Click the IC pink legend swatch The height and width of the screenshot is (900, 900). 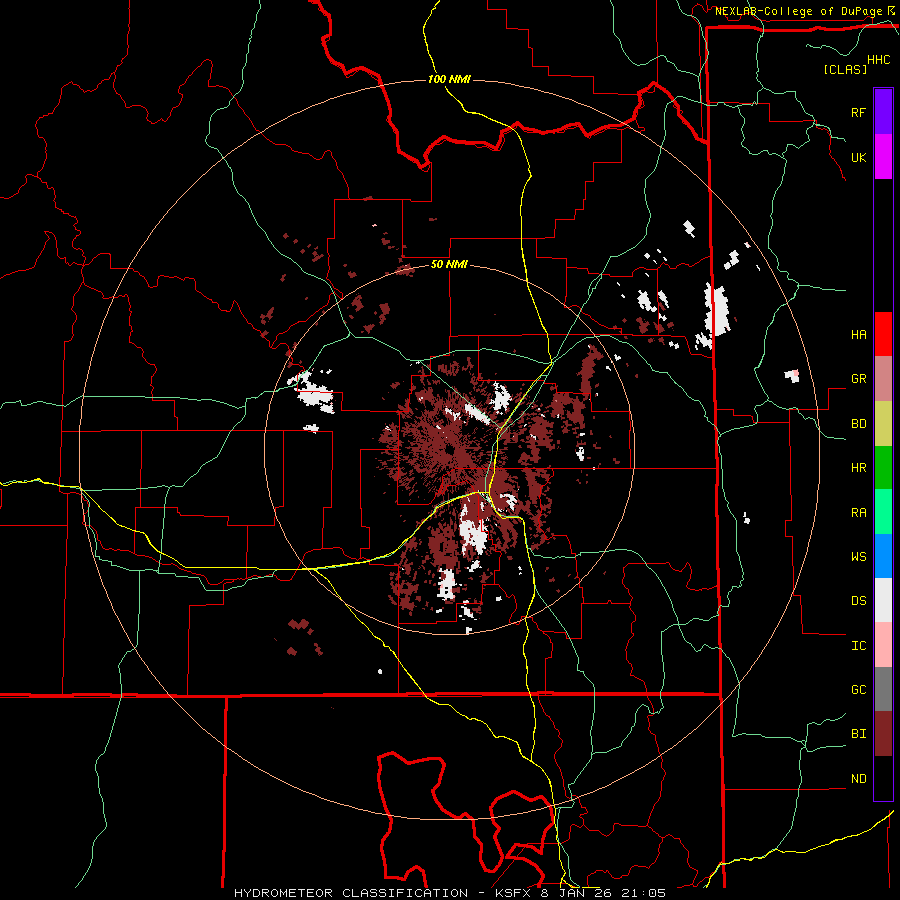click(883, 645)
